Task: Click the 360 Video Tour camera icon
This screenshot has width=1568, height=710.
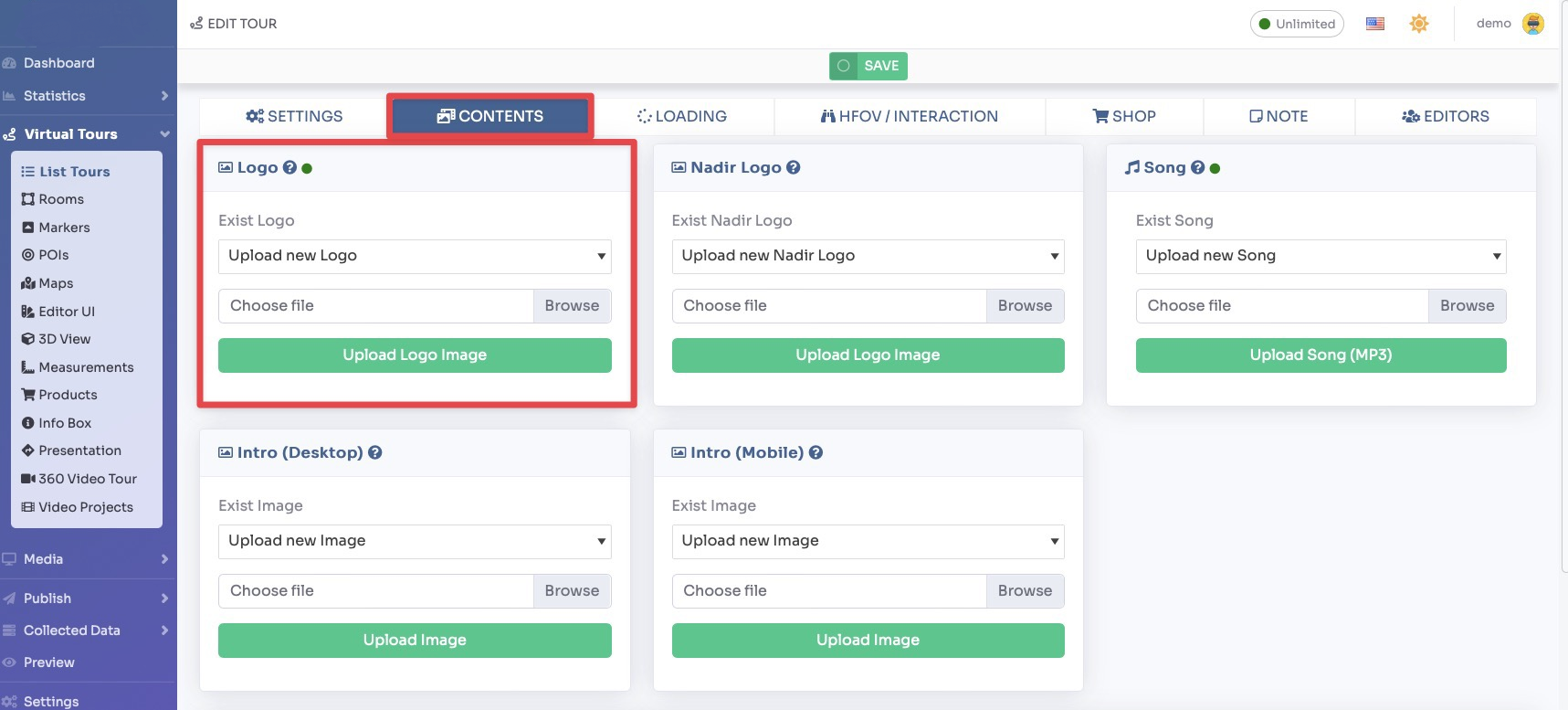Action: [x=28, y=479]
